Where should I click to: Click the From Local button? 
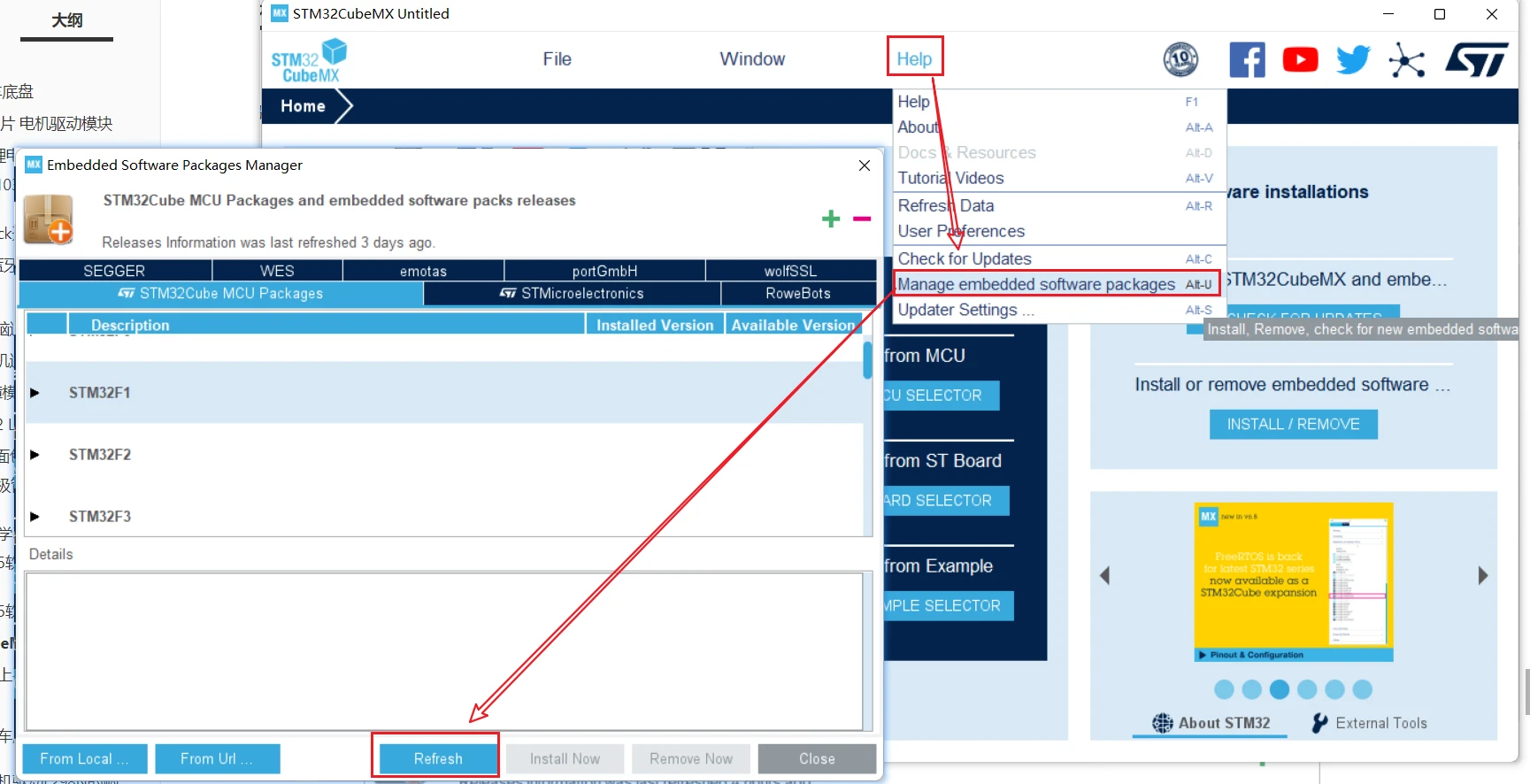pyautogui.click(x=84, y=759)
